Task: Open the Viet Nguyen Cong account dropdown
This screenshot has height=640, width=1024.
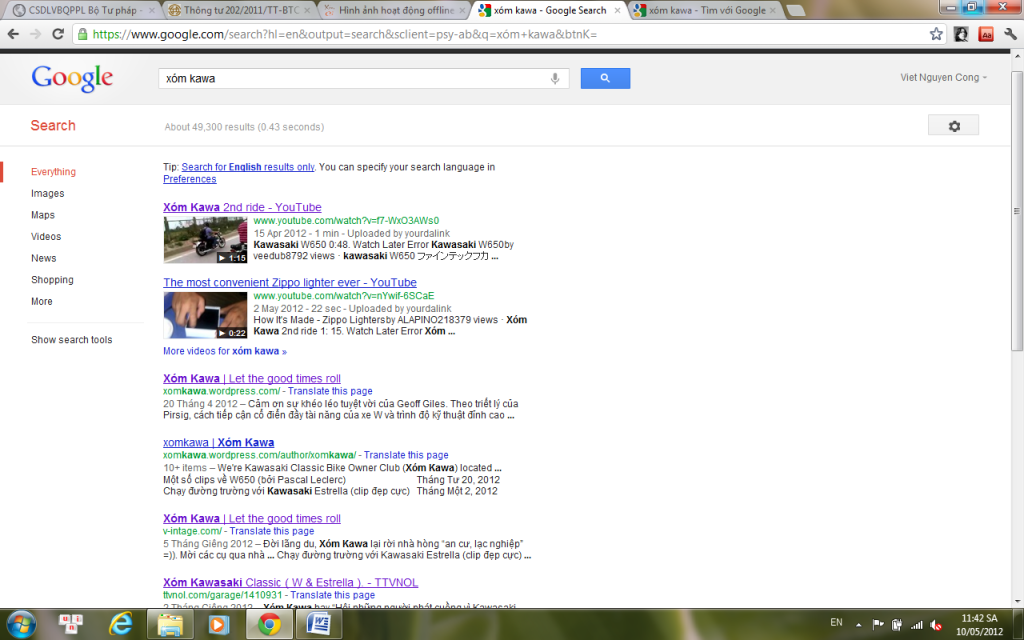Action: [944, 77]
